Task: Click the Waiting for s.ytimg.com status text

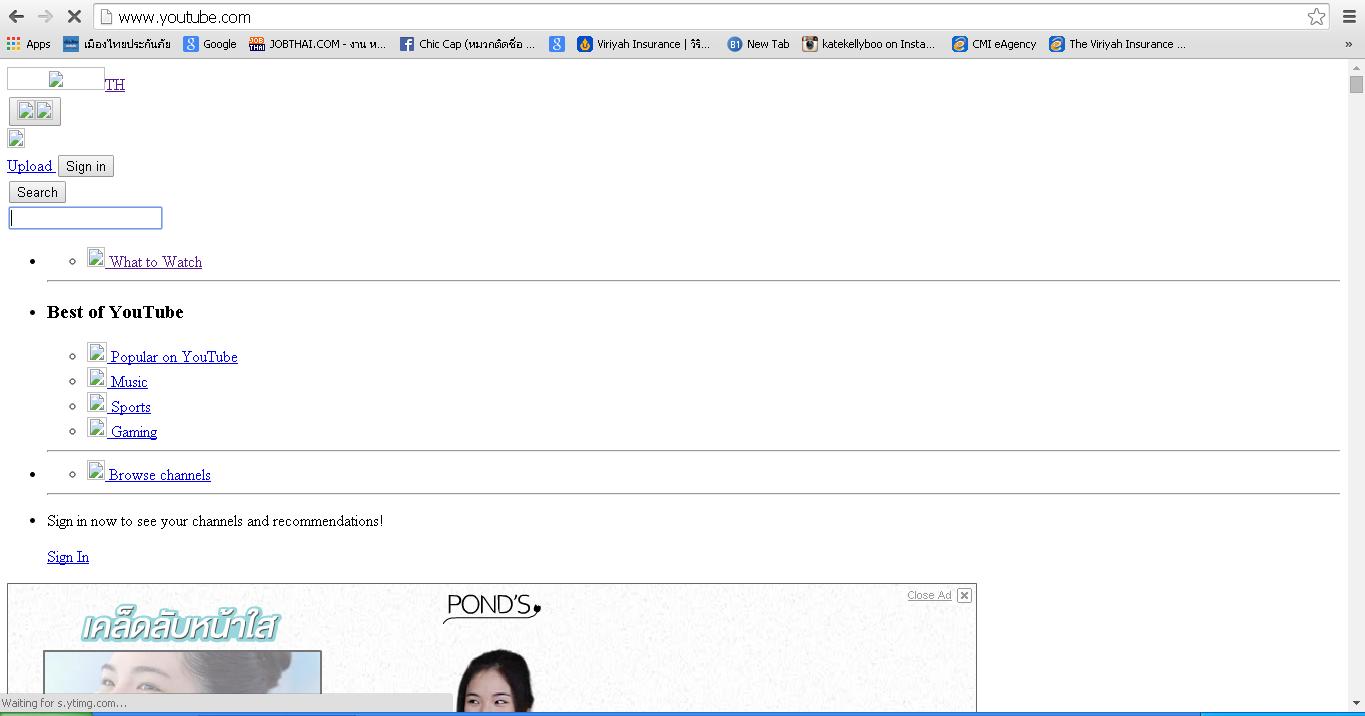Action: click(x=64, y=703)
